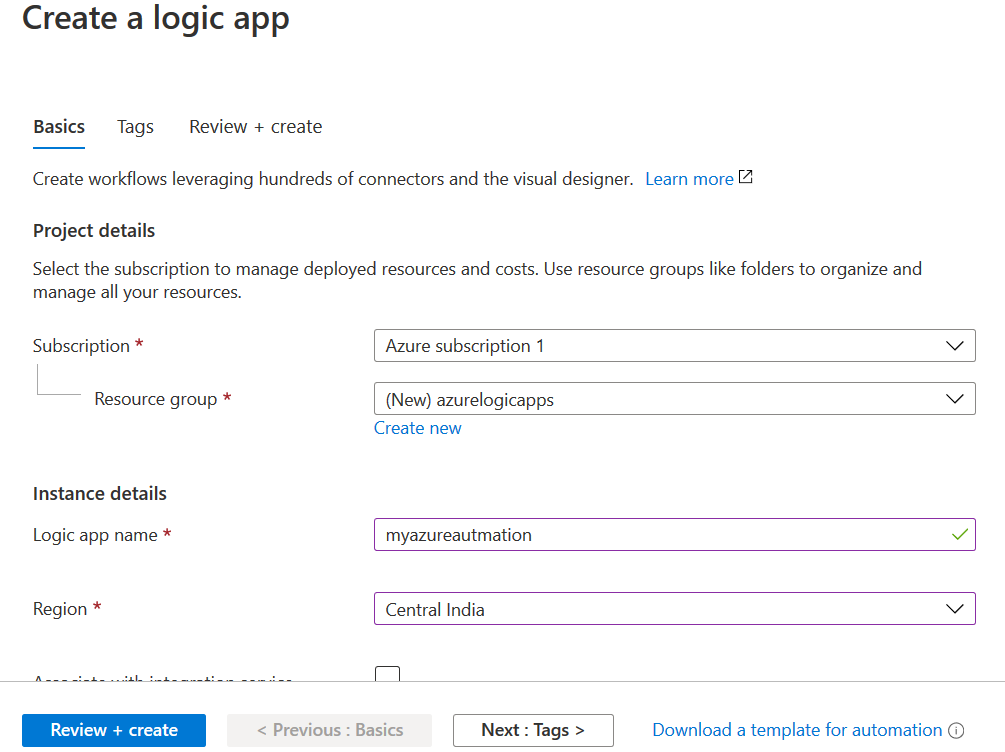Viewport: 1005px width, 752px height.
Task: Tick the Associate with integration service checkbox
Action: pos(388,675)
